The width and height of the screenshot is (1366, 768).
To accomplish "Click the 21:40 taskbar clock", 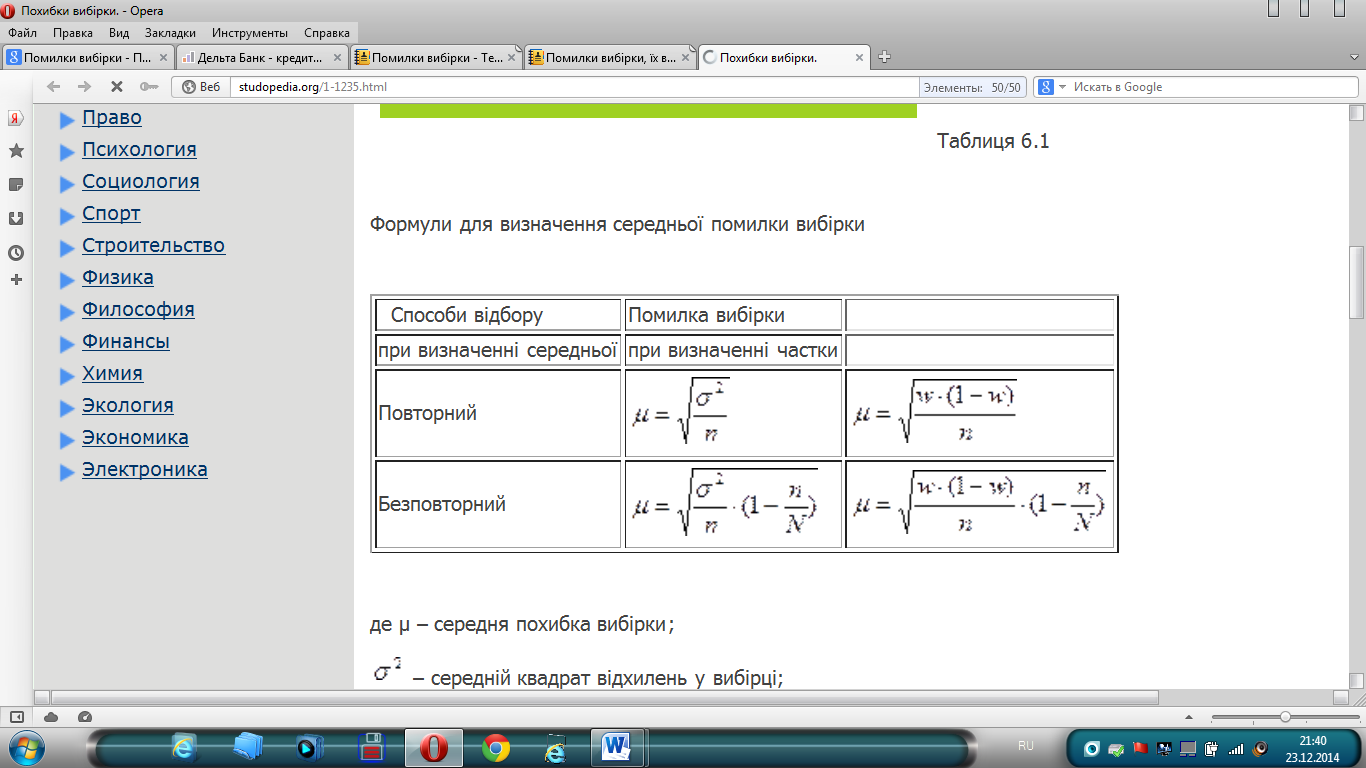I will click(x=1312, y=741).
